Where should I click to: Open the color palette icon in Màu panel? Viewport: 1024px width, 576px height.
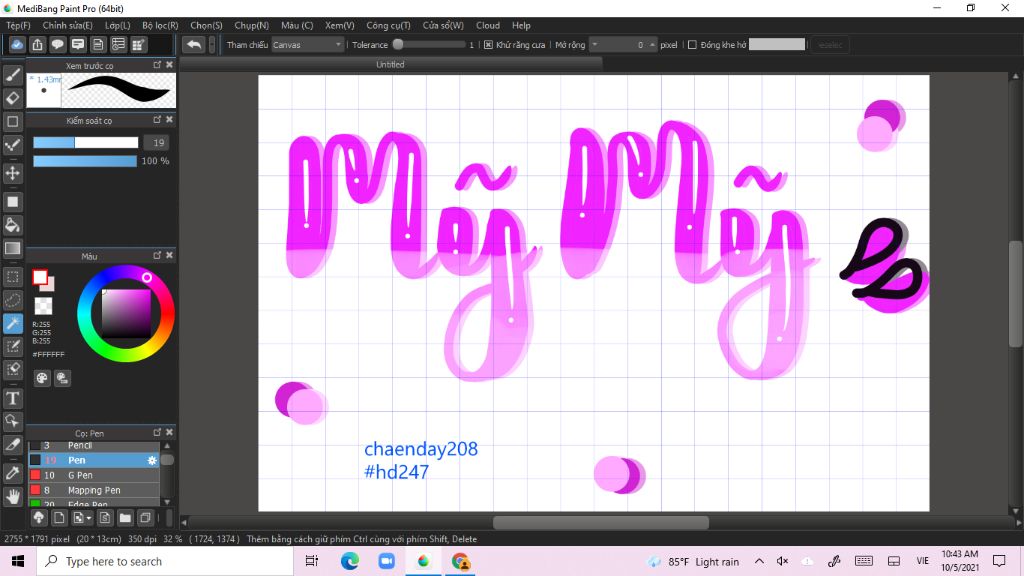click(42, 378)
